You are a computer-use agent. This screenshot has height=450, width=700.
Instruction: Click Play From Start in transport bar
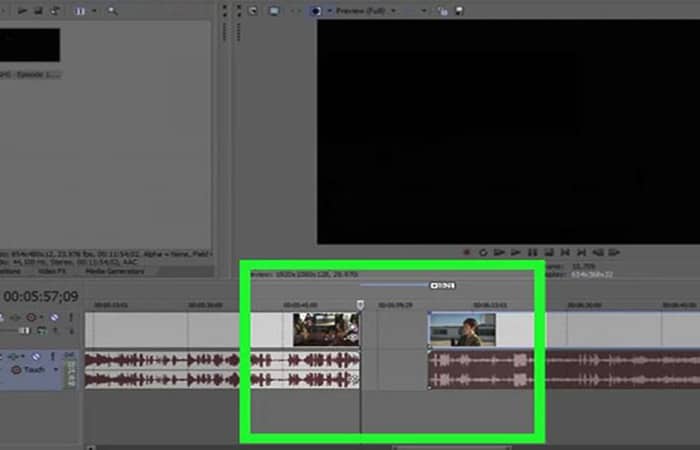499,253
